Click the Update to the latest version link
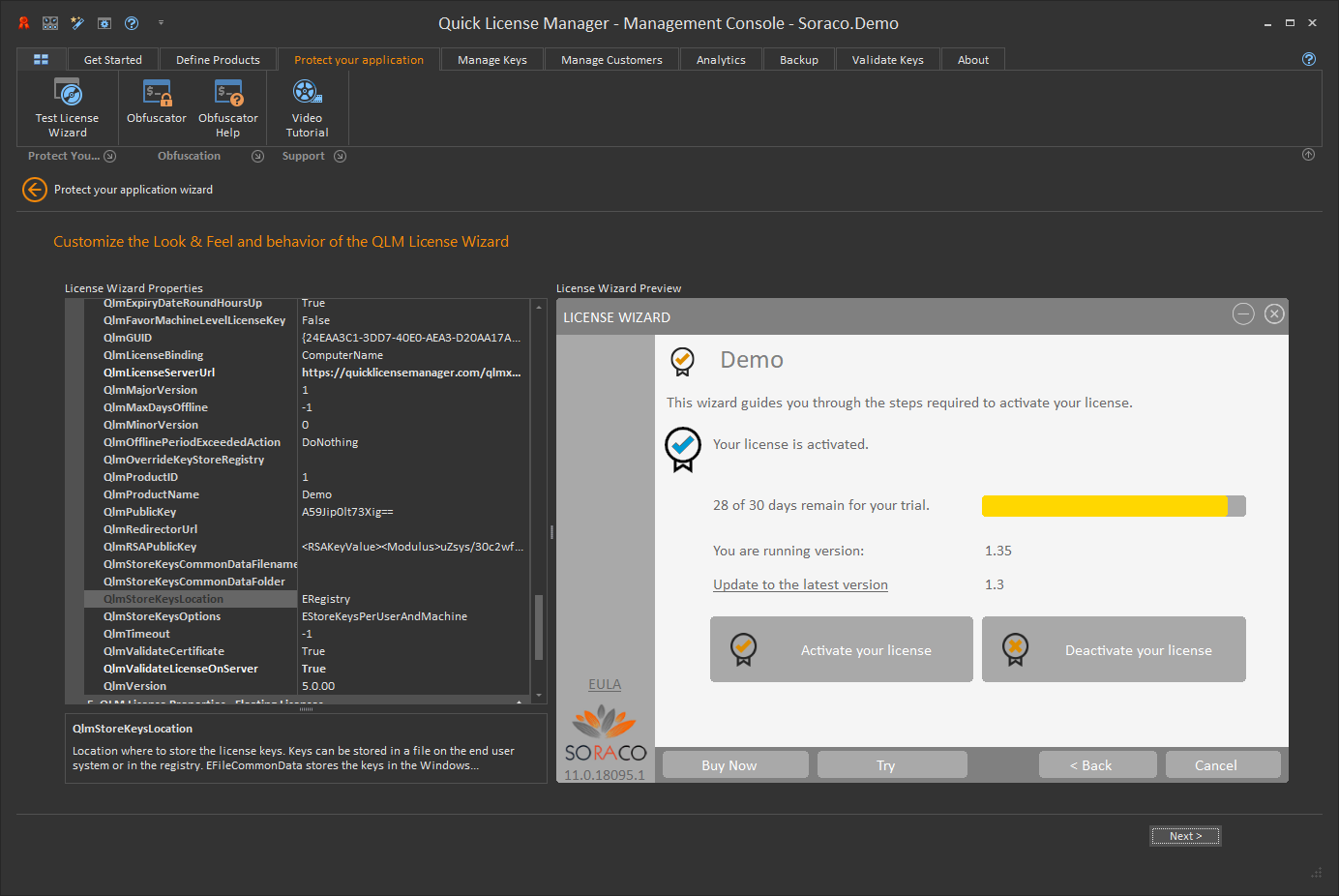 point(800,584)
